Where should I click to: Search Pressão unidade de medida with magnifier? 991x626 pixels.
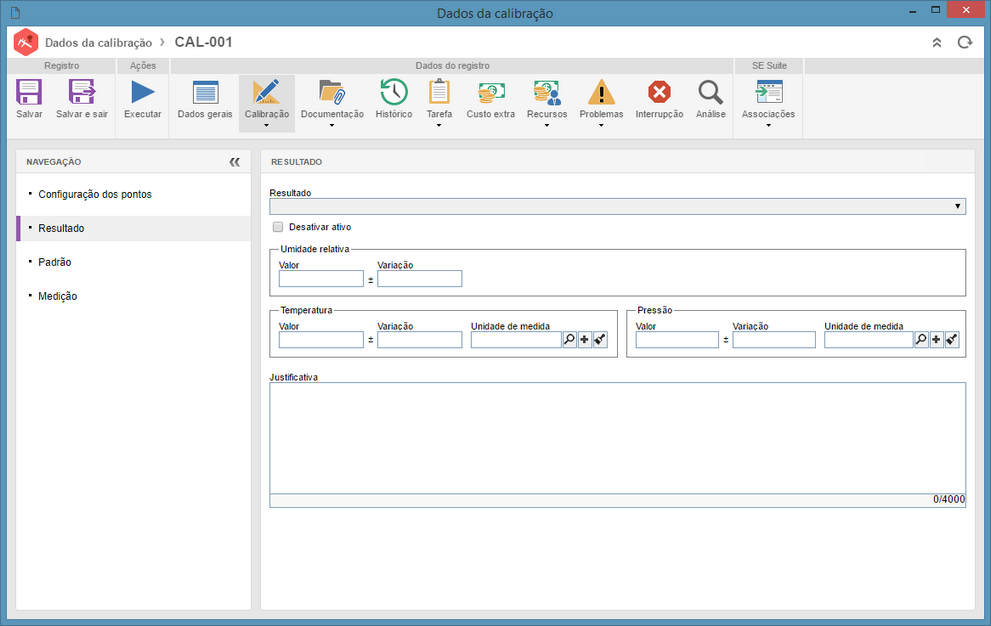coord(921,340)
